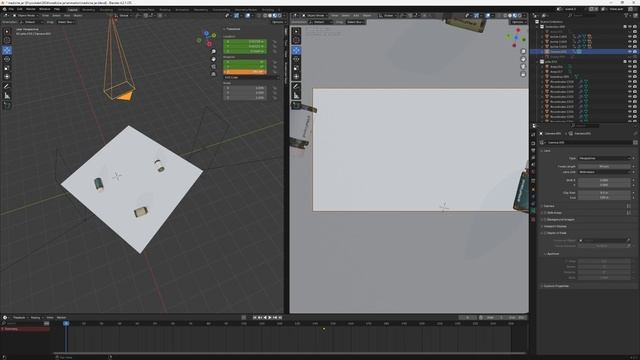Enable the Background Images checkbox
The width and height of the screenshot is (640, 360).
[545, 220]
